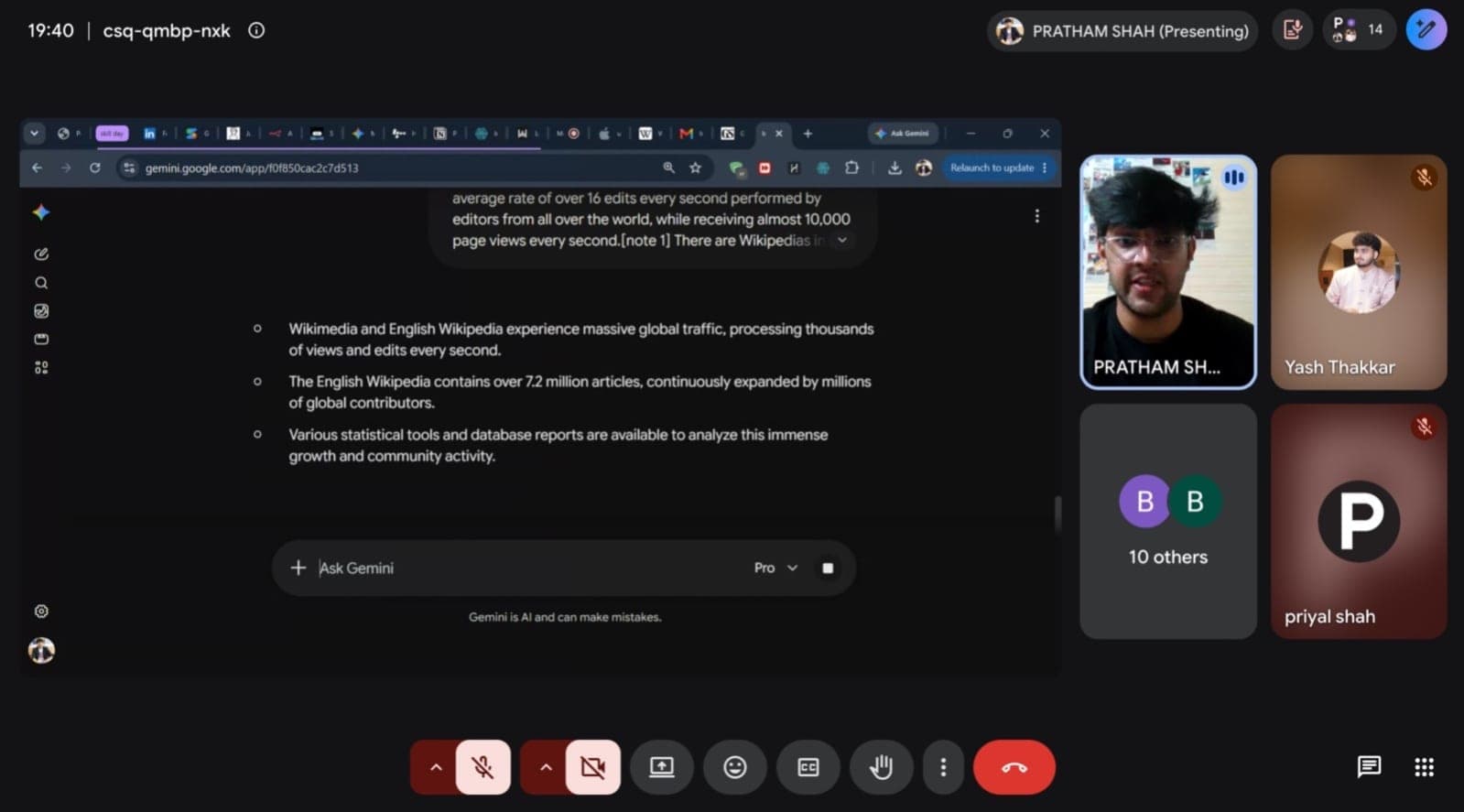This screenshot has height=812, width=1464.
Task: Click the meeting code csq-qmbp-nxk
Action: [x=167, y=30]
